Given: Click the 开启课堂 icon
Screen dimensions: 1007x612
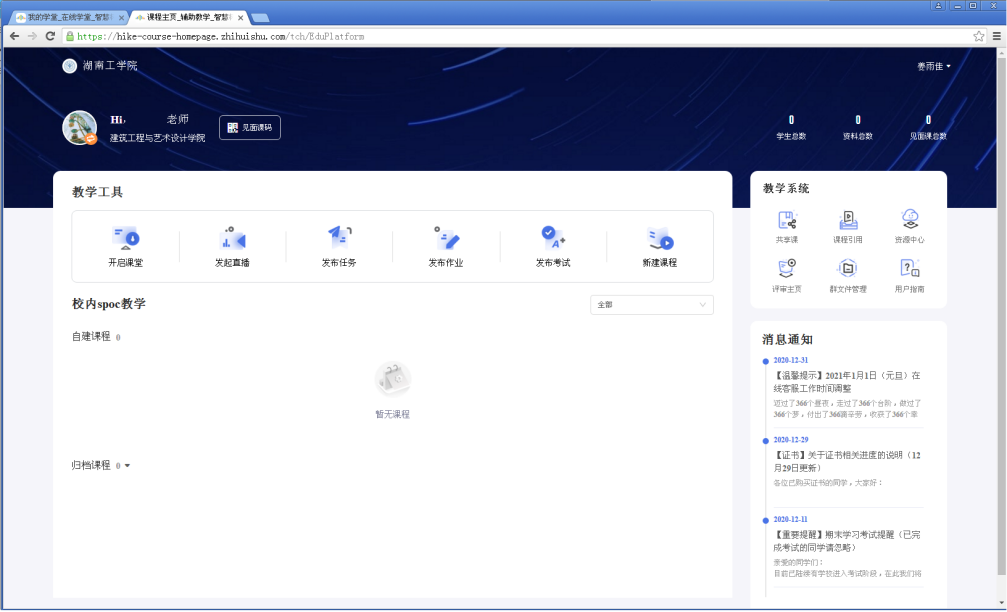Looking at the screenshot, I should click(x=126, y=239).
